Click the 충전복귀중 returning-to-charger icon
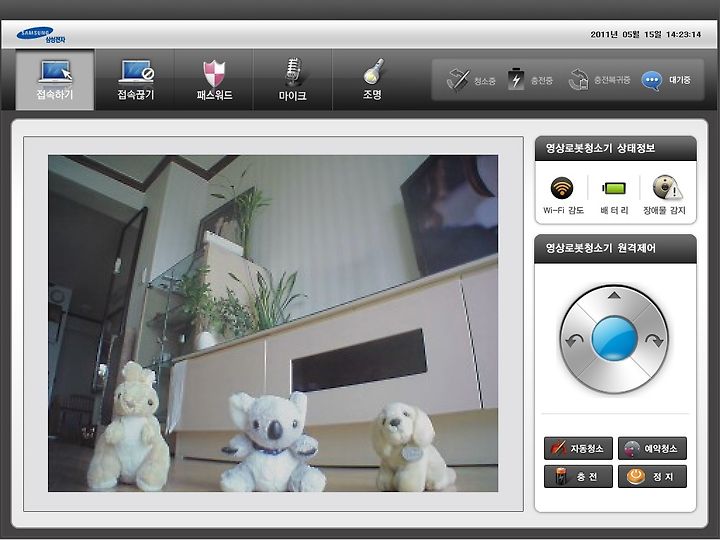 pyautogui.click(x=578, y=80)
